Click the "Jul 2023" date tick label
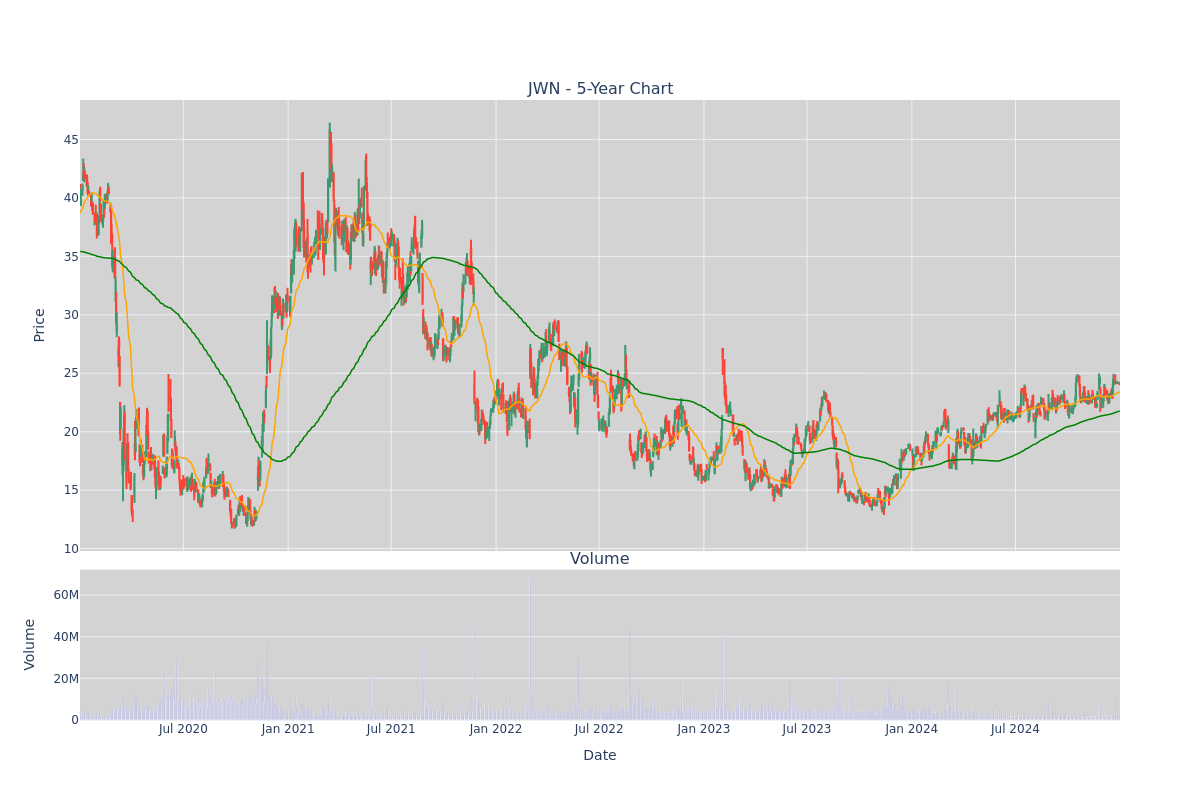Image resolution: width=1200 pixels, height=800 pixels. pos(807,729)
